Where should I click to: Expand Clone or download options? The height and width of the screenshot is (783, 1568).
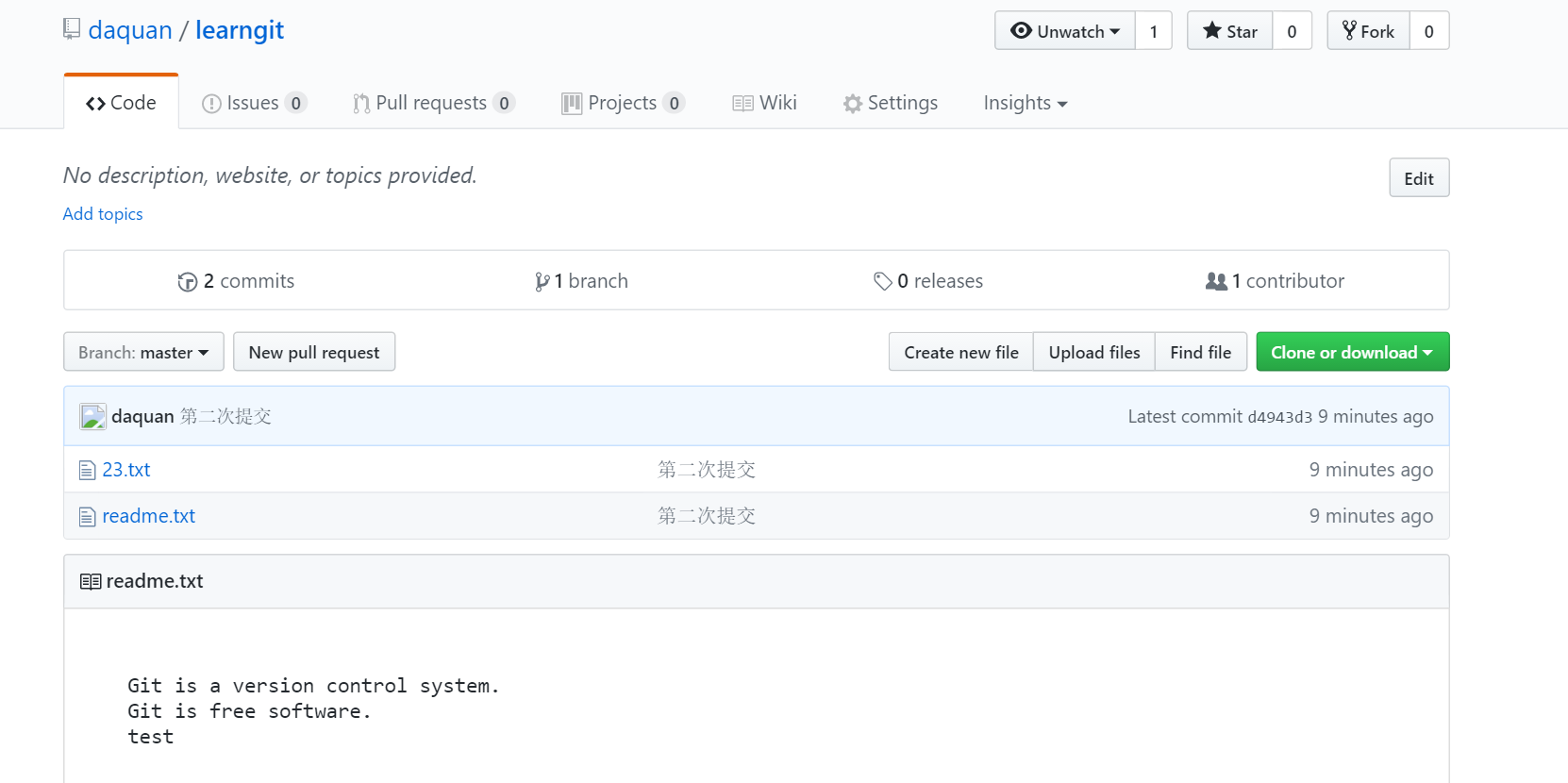pos(1352,352)
